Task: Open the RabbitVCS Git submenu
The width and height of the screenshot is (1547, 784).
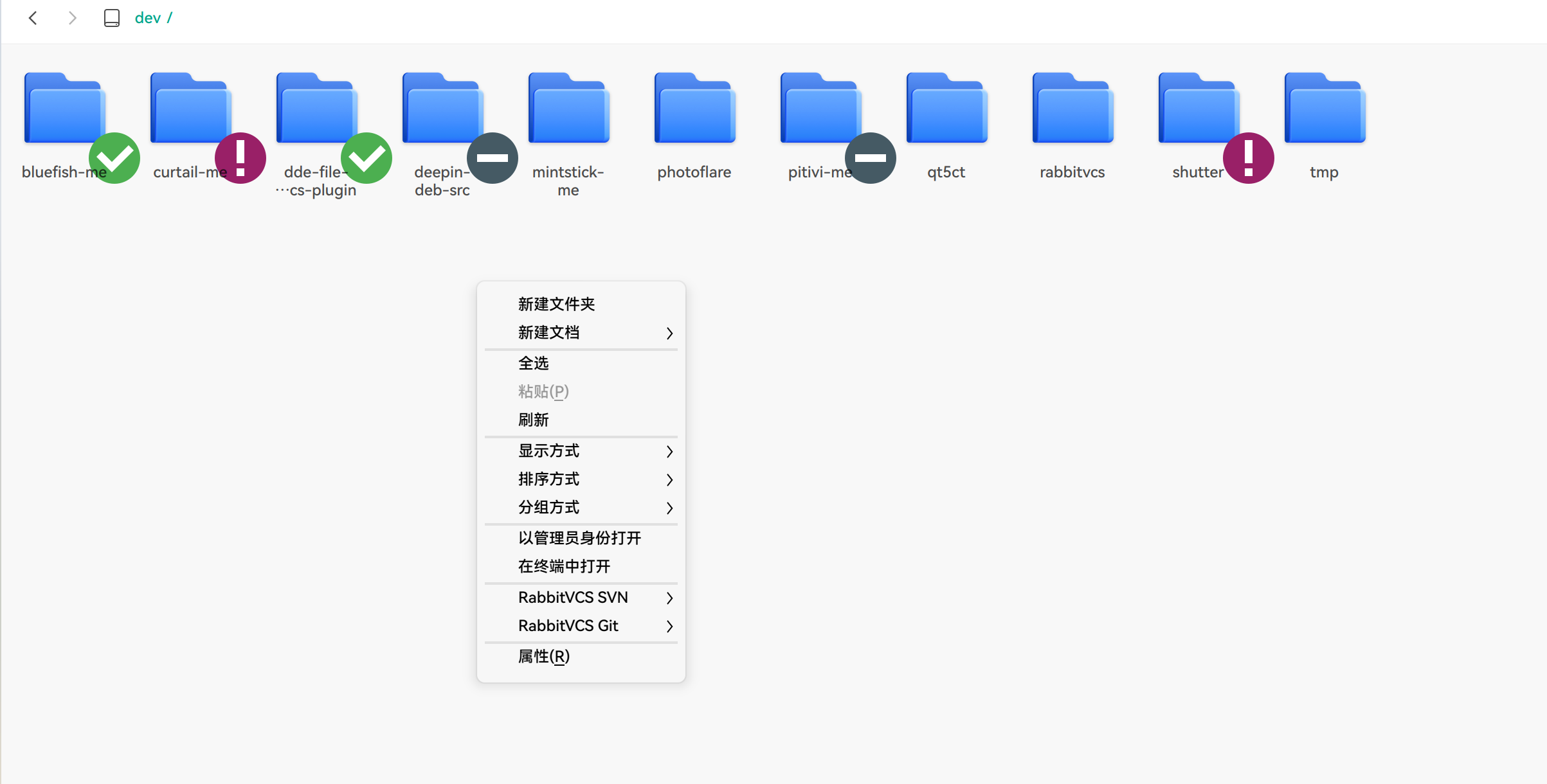Action: pos(581,625)
